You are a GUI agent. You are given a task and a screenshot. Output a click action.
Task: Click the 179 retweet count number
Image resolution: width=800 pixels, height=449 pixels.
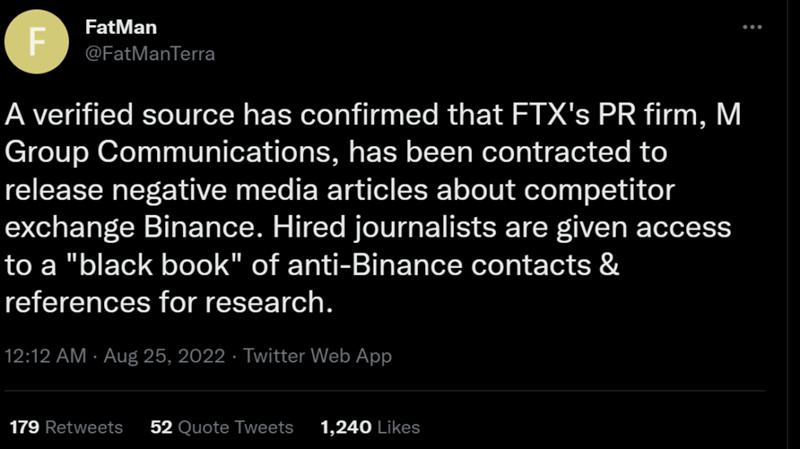point(23,427)
